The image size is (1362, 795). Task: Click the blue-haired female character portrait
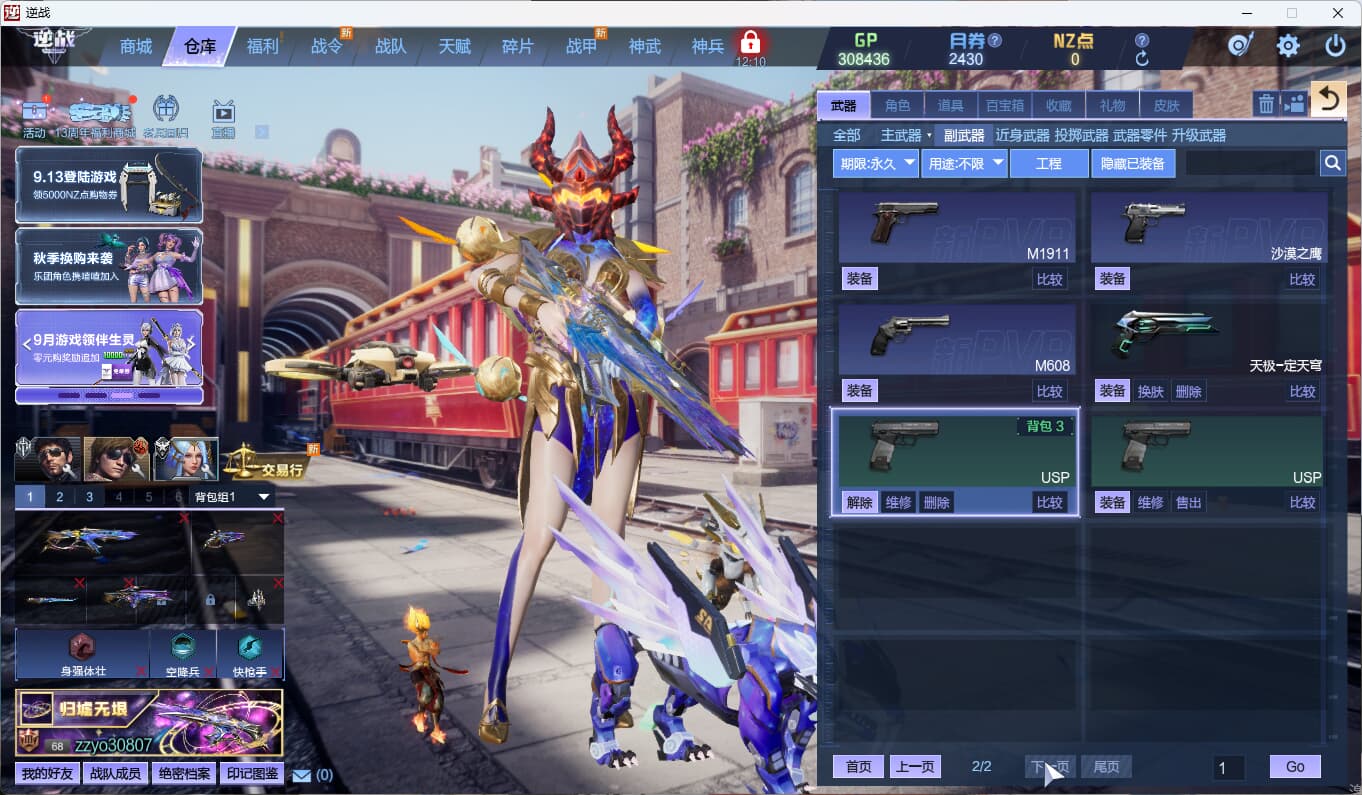pos(185,459)
